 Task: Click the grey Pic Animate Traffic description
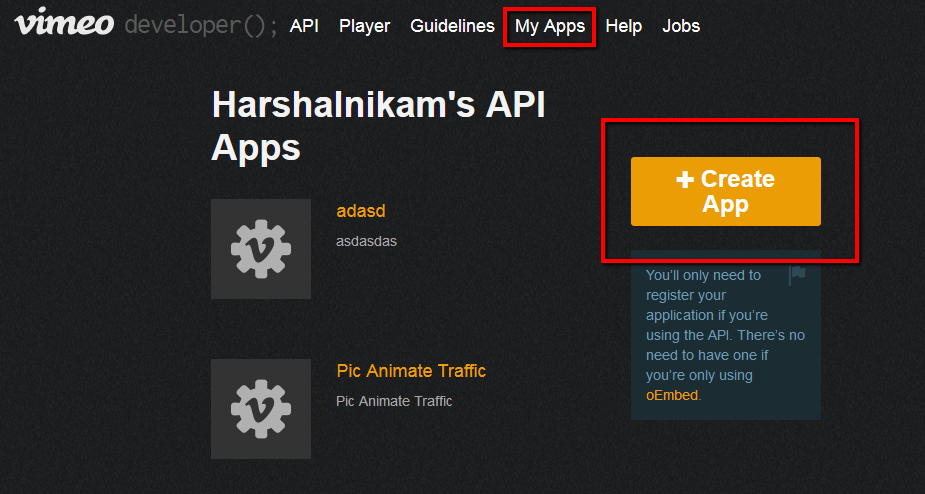point(394,401)
